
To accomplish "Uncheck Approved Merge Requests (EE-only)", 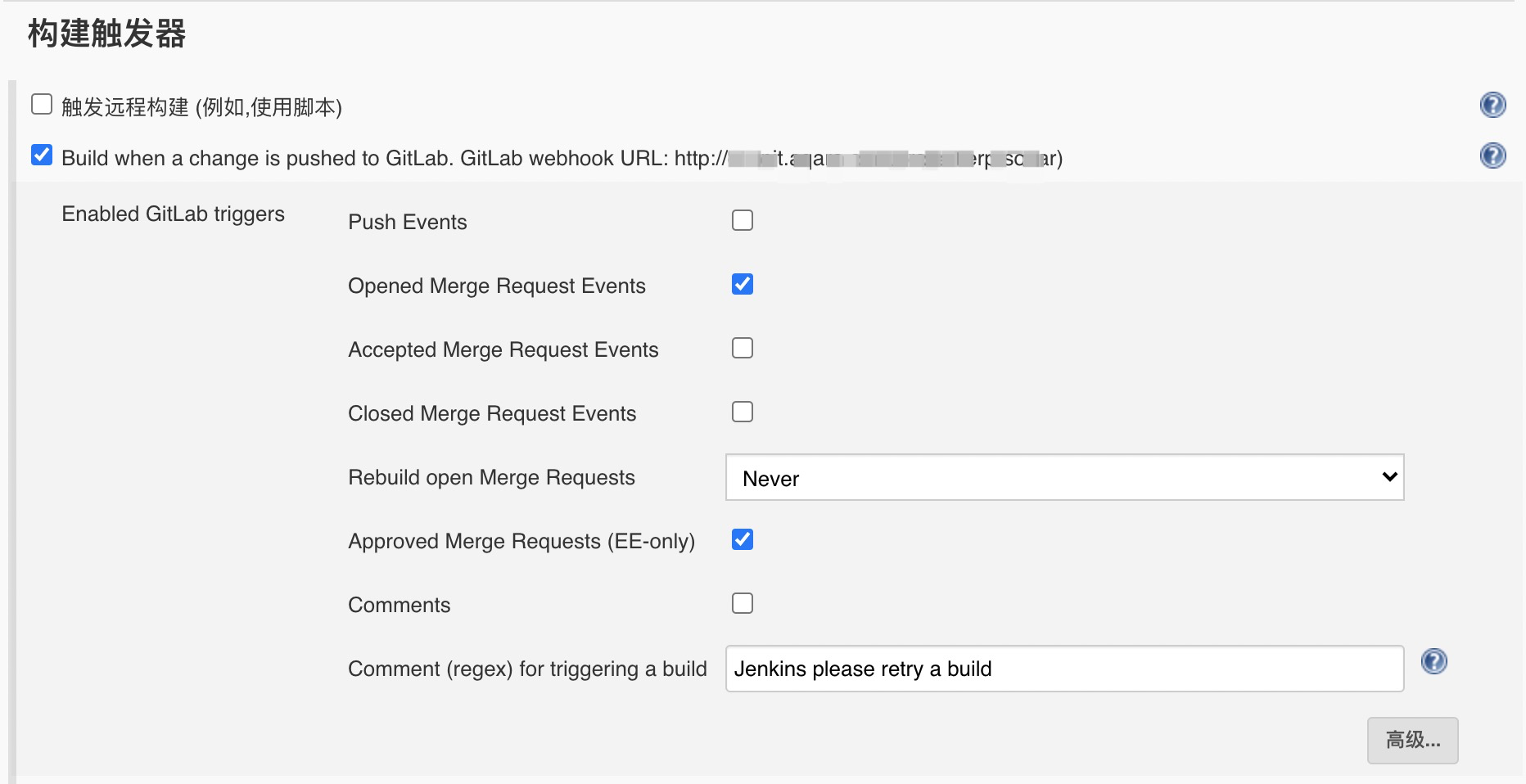I will tap(743, 539).
